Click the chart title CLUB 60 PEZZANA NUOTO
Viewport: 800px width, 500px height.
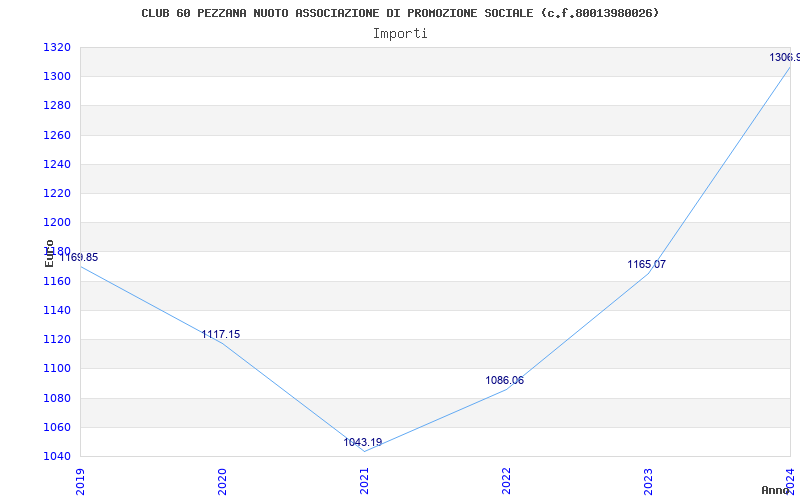click(400, 13)
